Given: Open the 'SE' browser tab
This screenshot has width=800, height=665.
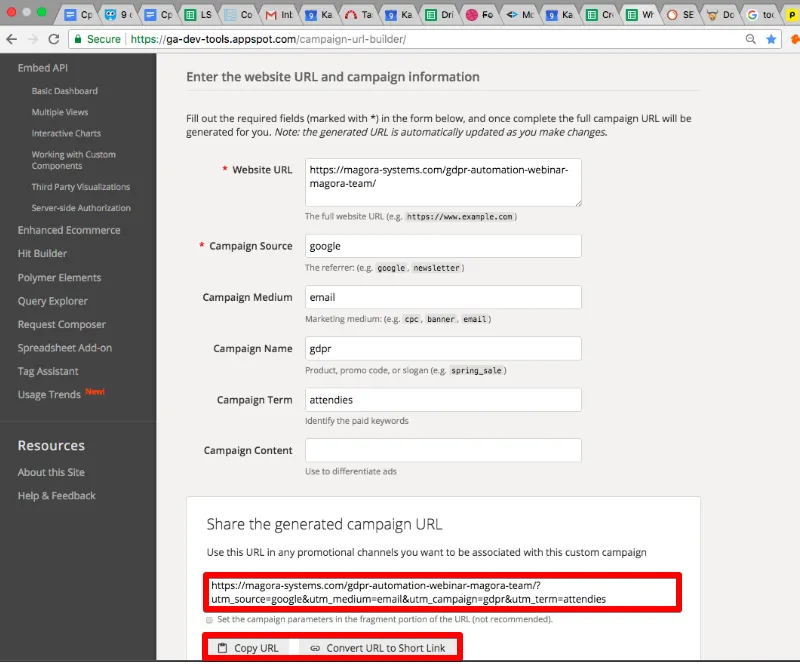Looking at the screenshot, I should coord(681,15).
